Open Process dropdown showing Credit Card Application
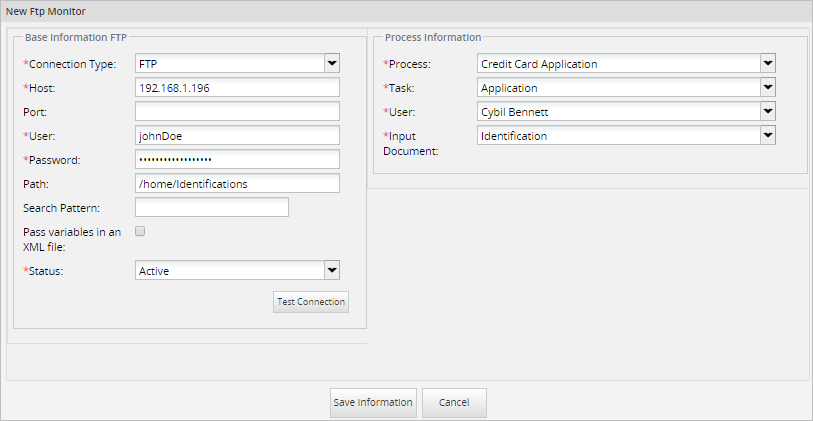 pyautogui.click(x=626, y=64)
